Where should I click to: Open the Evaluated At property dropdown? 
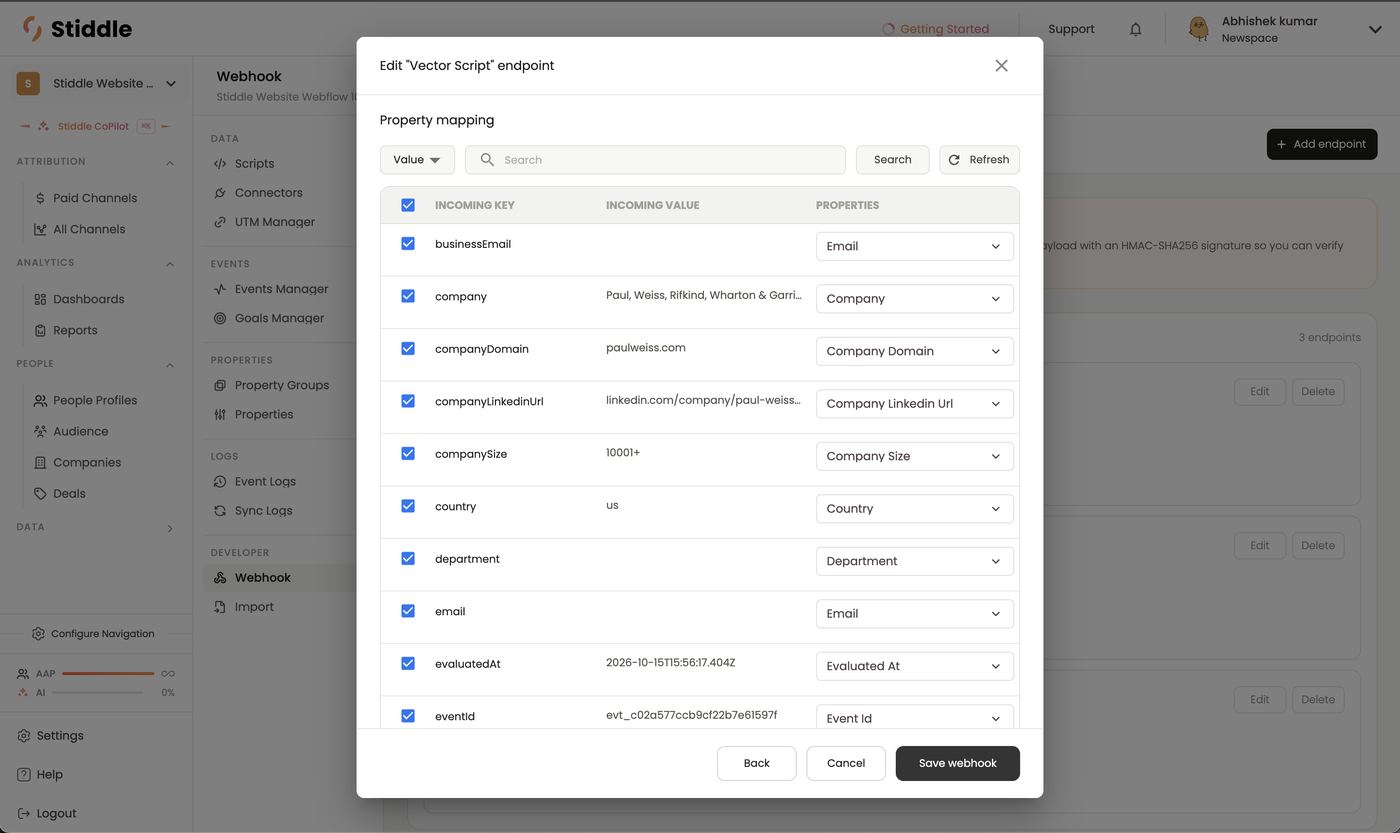(914, 666)
